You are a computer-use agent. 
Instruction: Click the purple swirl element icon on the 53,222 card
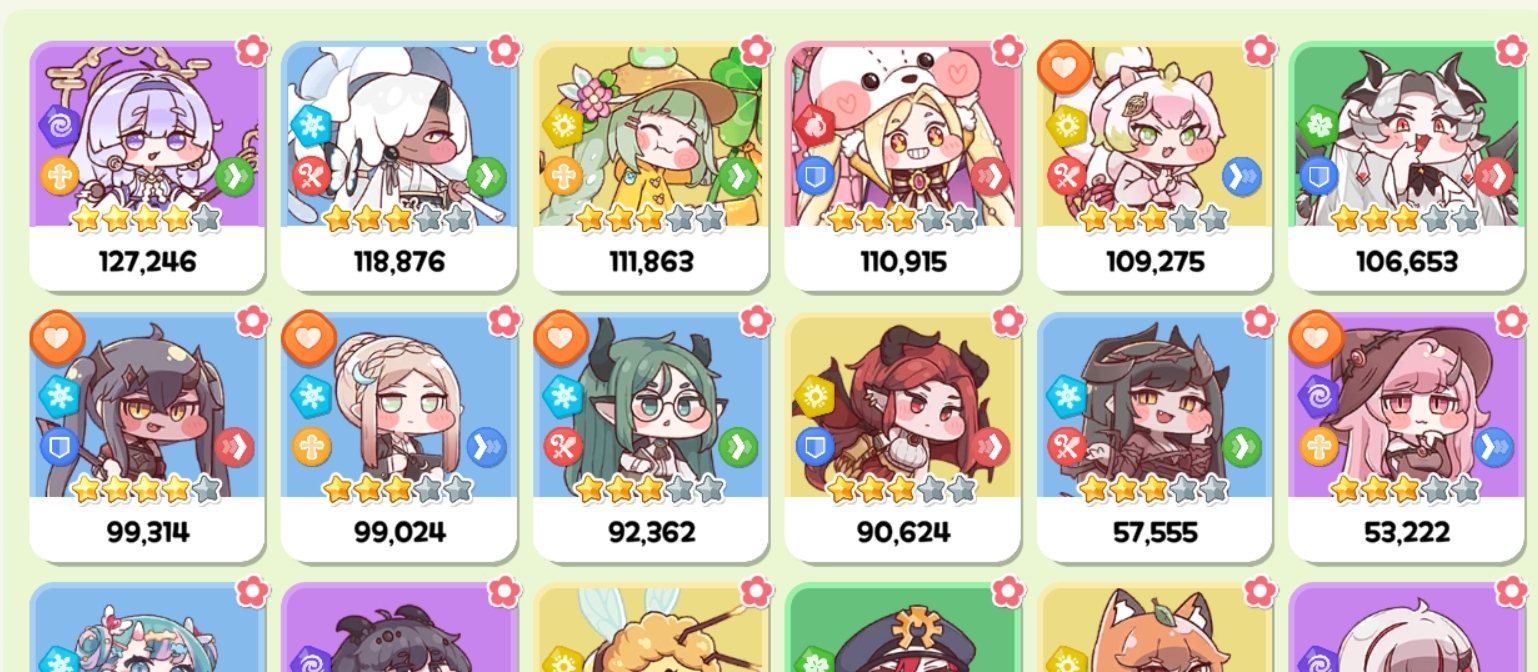coord(1318,396)
